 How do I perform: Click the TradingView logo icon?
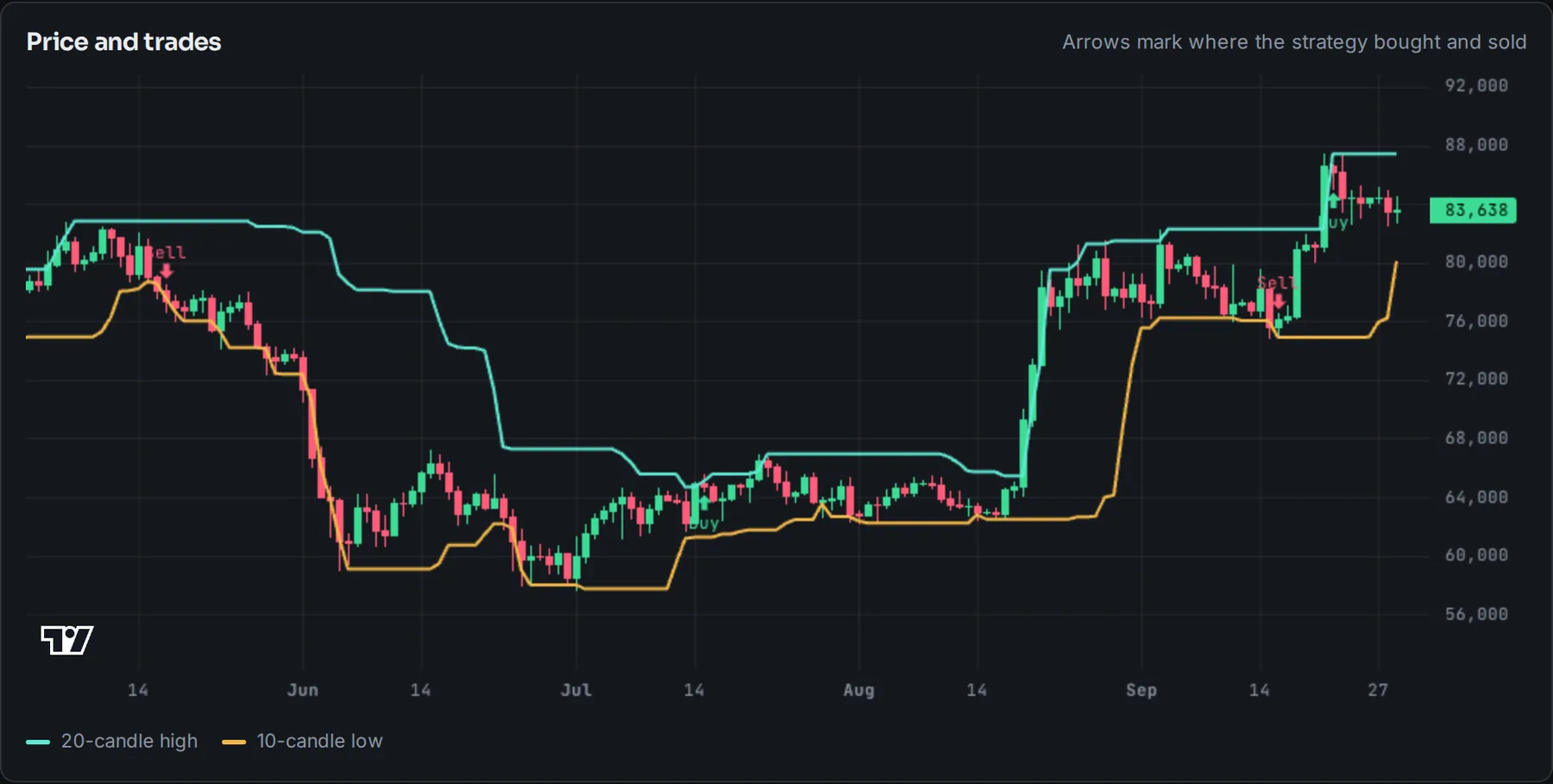[x=67, y=640]
